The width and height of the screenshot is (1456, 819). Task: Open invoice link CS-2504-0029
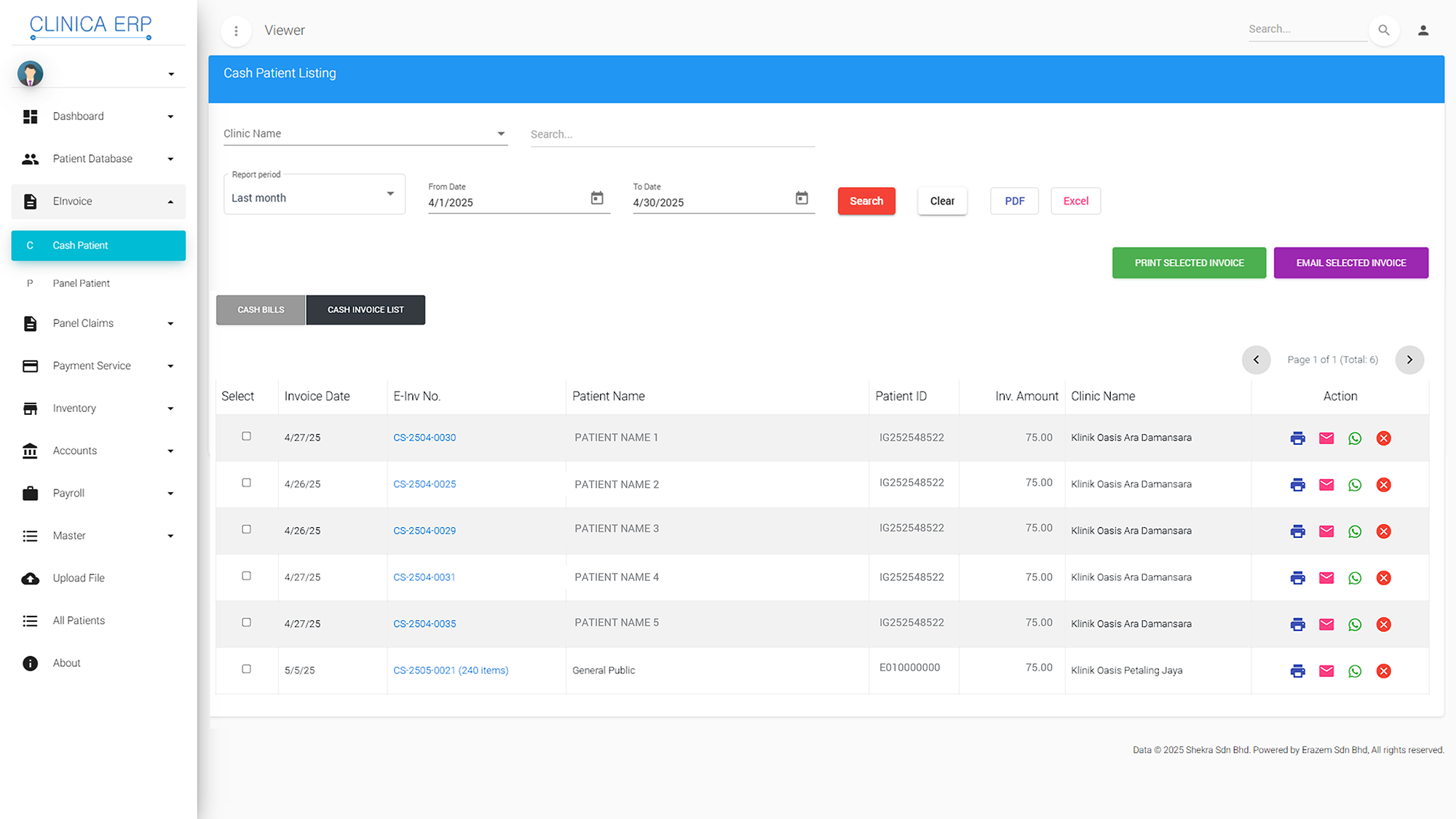(x=424, y=531)
